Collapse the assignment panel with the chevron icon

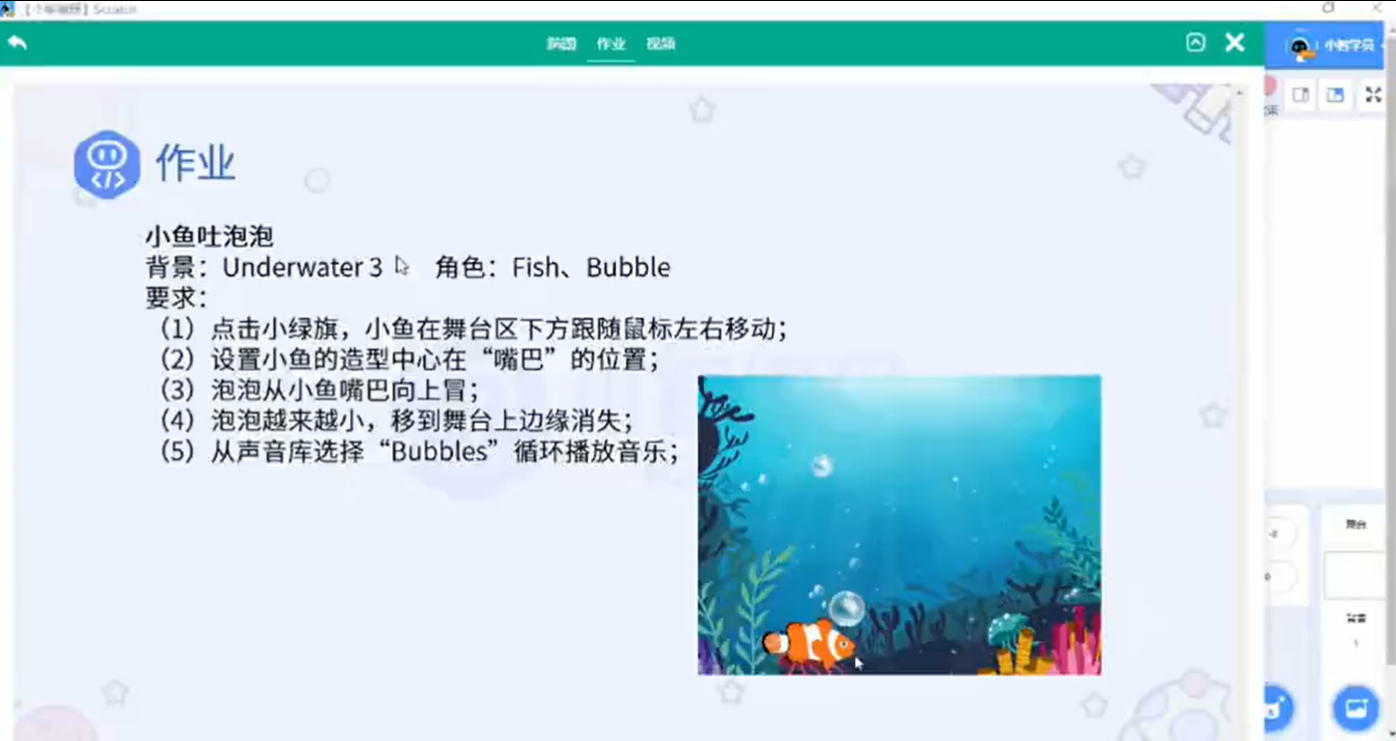pyautogui.click(x=1196, y=43)
